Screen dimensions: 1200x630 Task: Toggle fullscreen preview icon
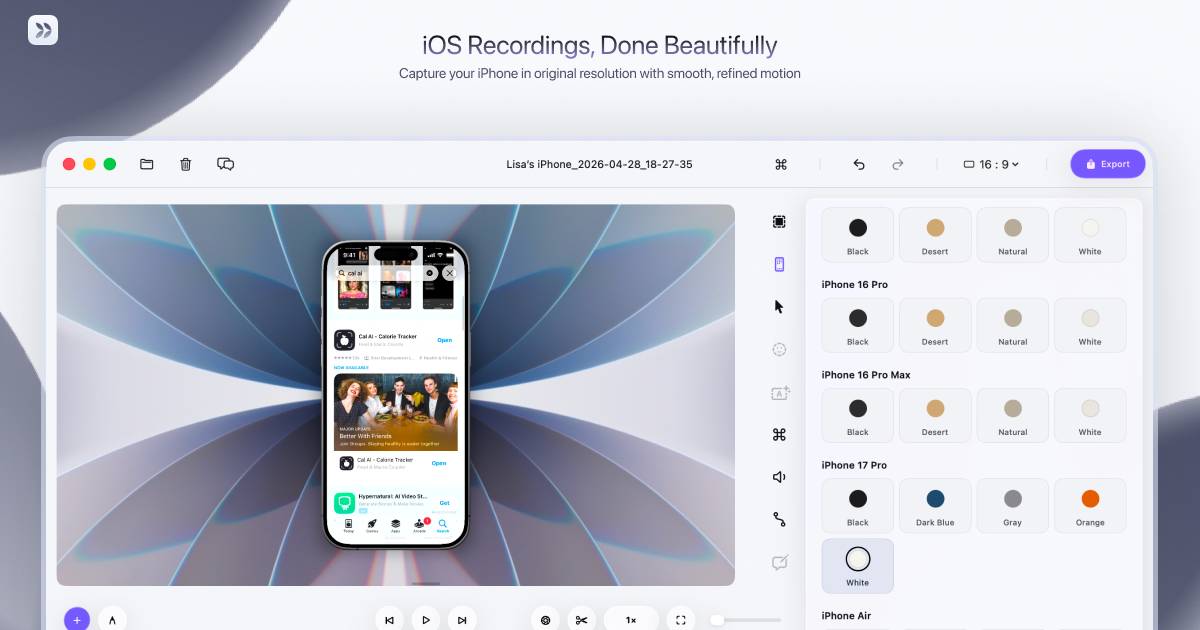click(x=680, y=620)
